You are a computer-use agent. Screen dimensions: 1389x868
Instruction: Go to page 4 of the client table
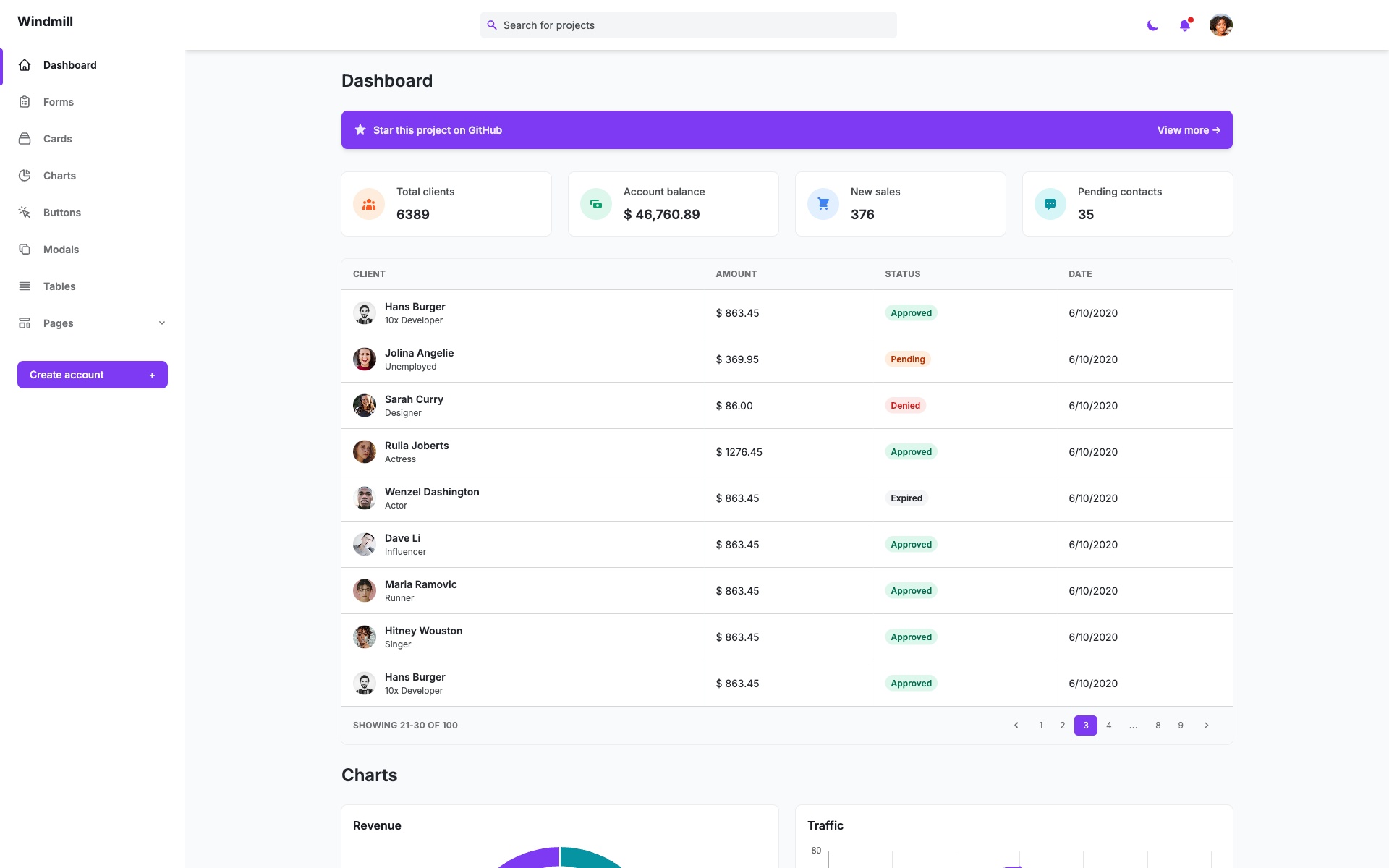pos(1108,725)
